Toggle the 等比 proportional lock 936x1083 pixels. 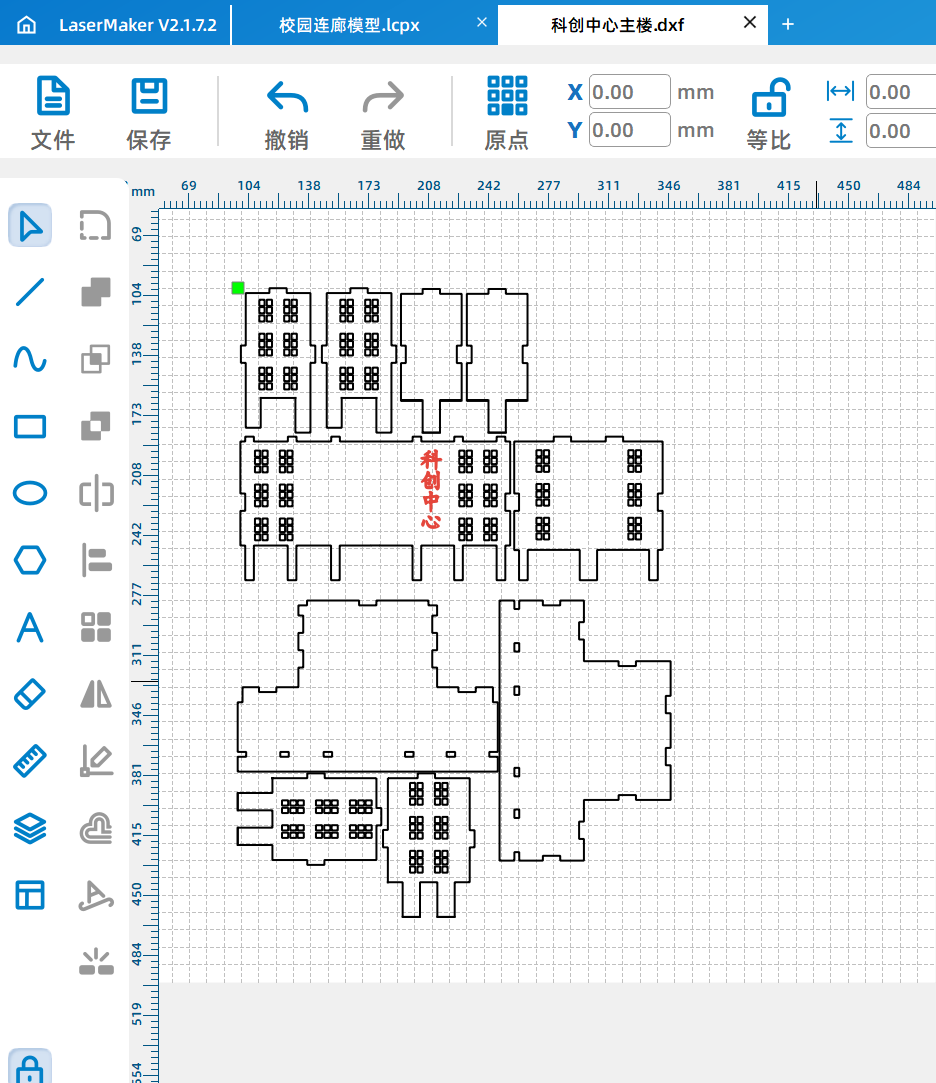click(769, 113)
